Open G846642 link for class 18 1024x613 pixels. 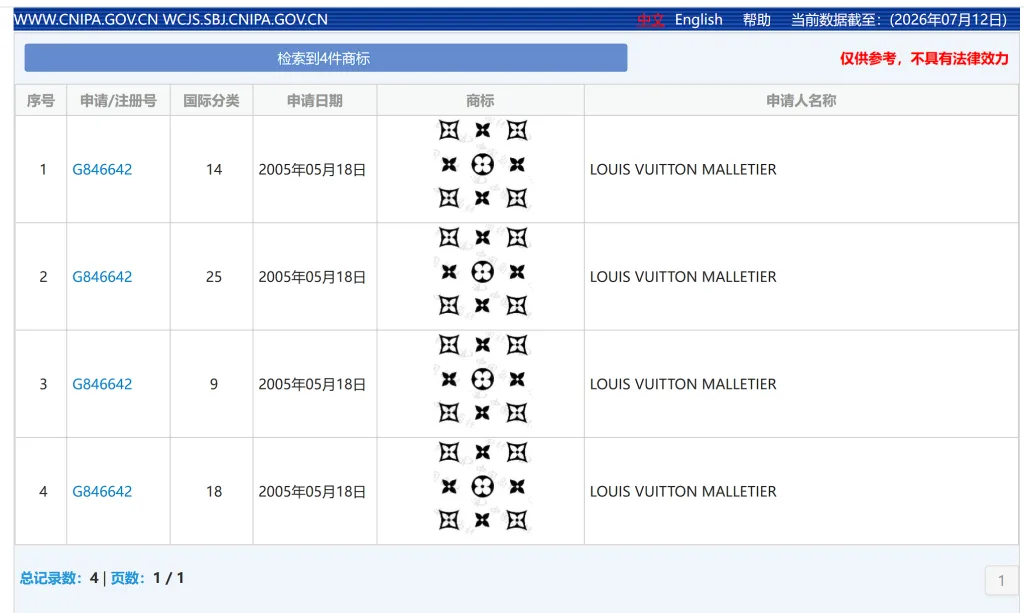(x=102, y=492)
